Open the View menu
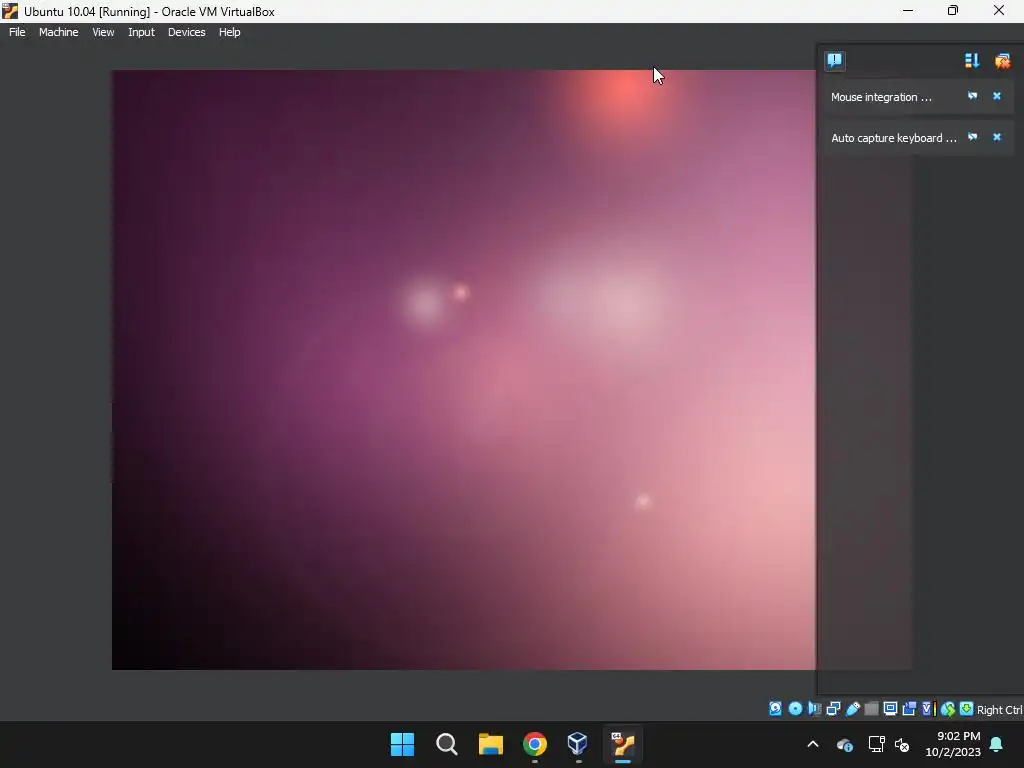 click(103, 32)
